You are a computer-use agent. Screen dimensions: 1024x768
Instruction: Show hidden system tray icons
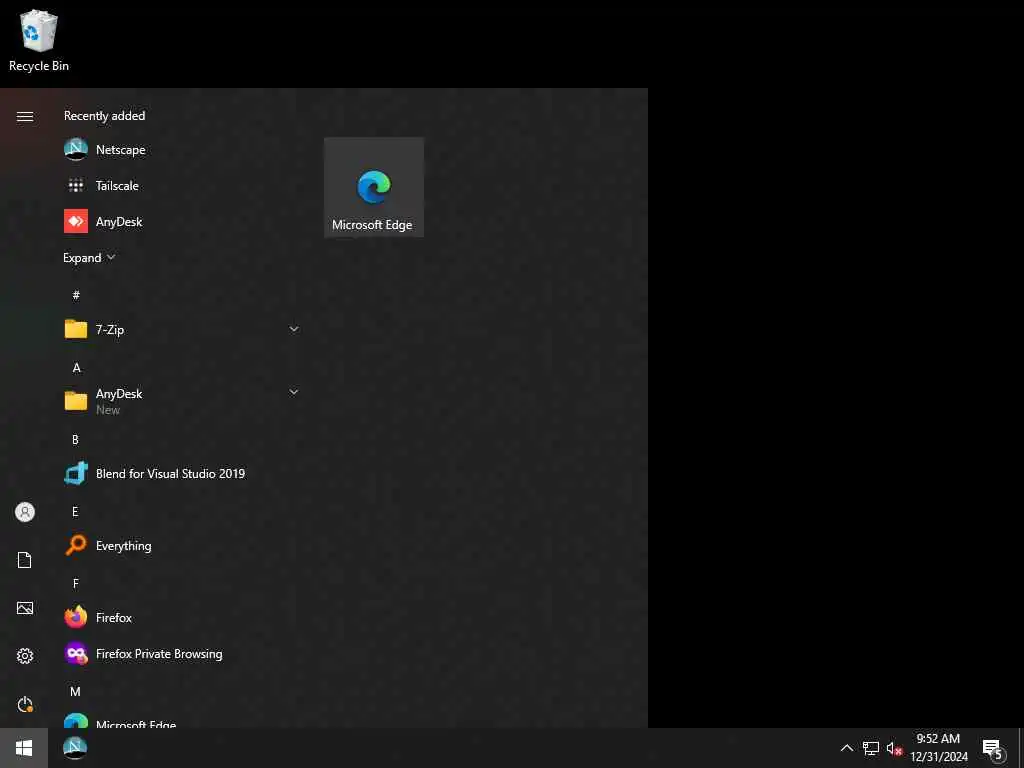[x=846, y=748]
